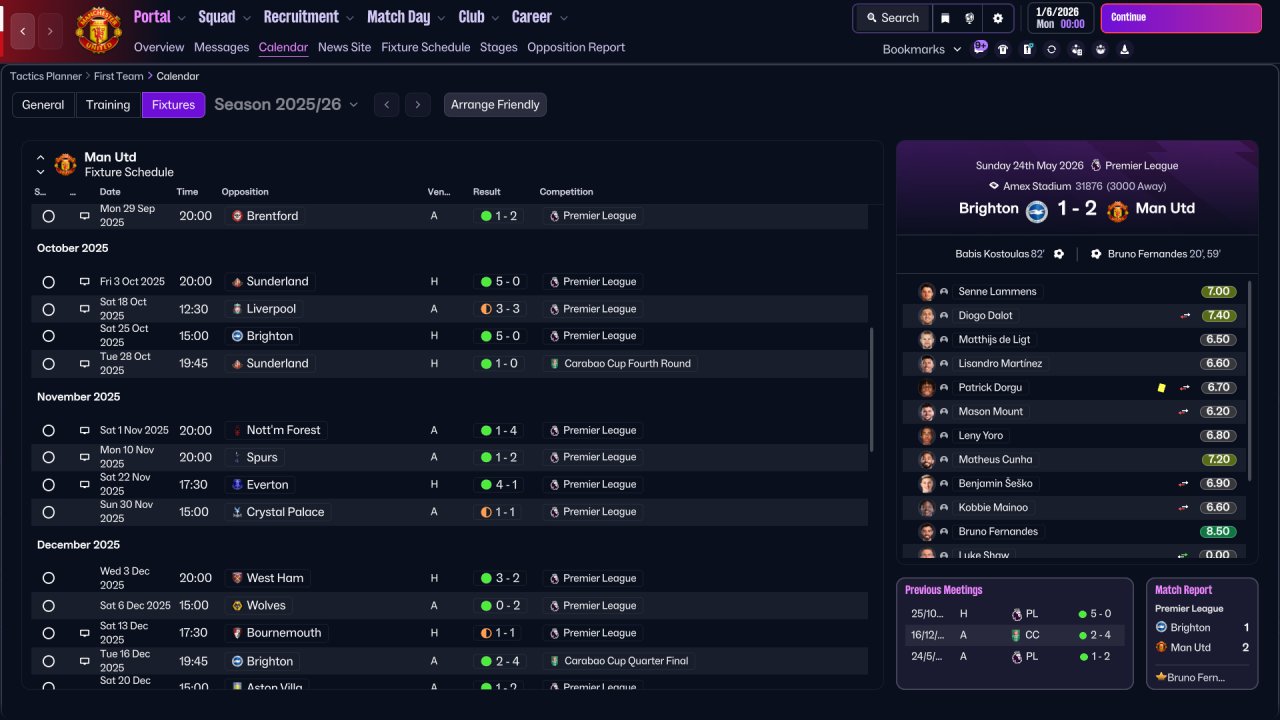Go back with the left arrow navigation button
Screen dimensions: 1280x720
23,31
